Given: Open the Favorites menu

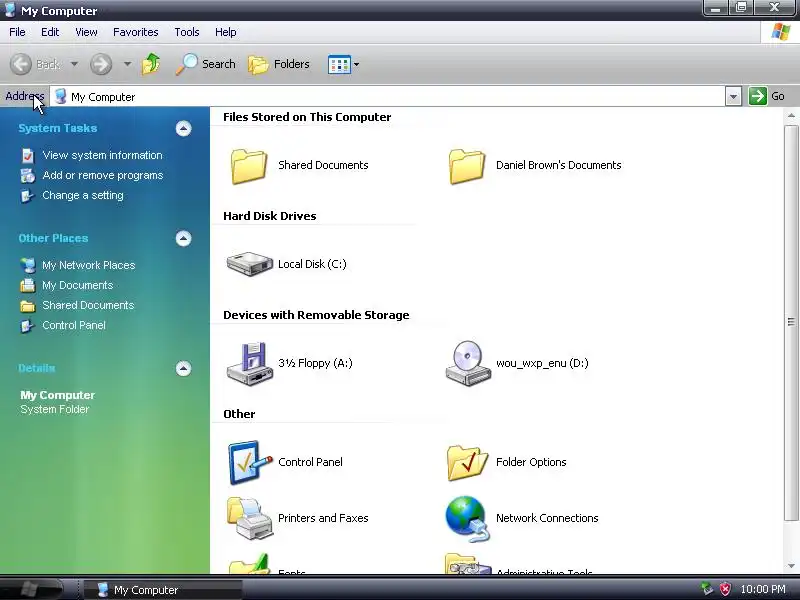Looking at the screenshot, I should point(136,32).
